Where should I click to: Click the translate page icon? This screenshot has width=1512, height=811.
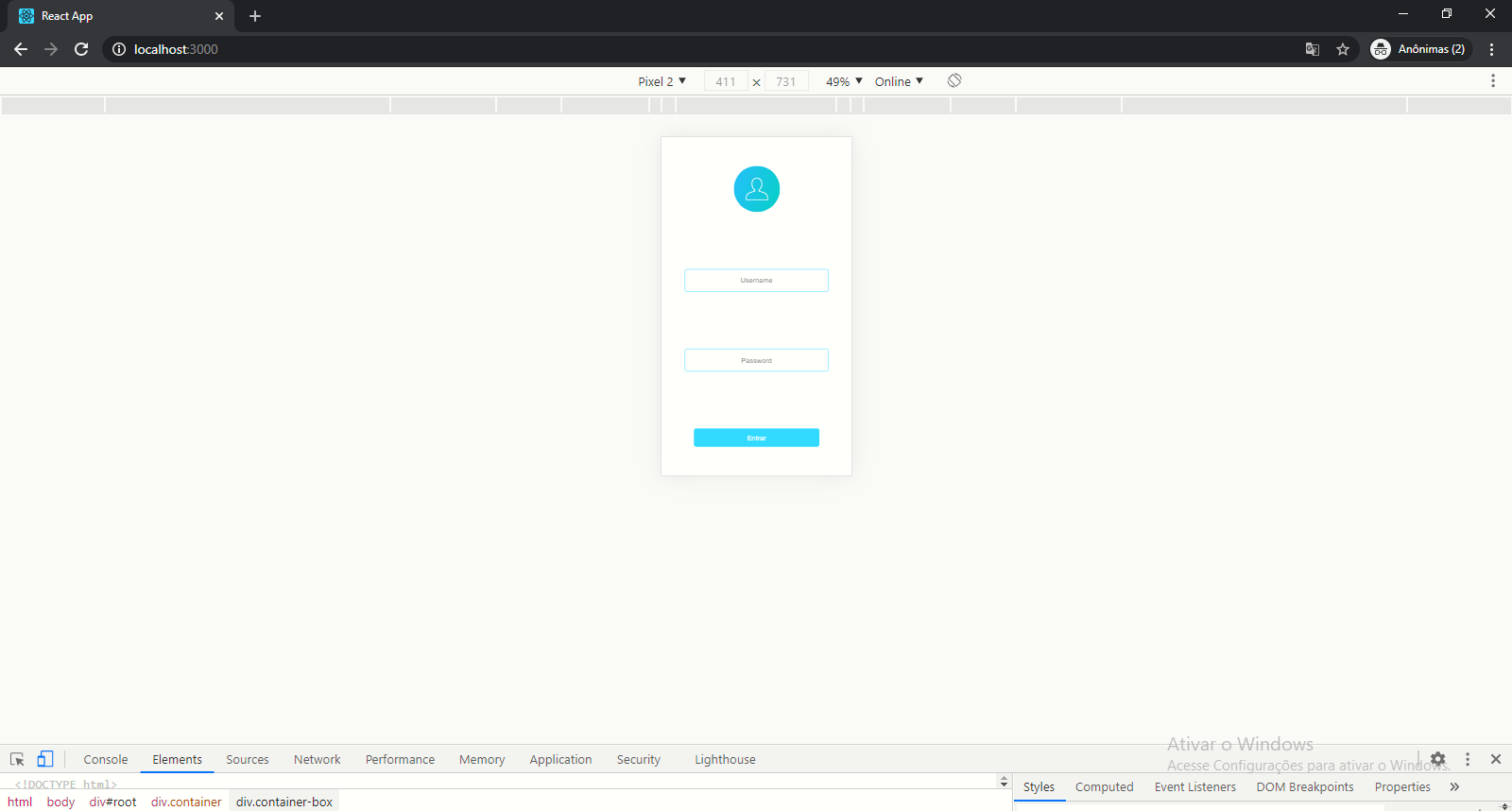pos(1313,49)
